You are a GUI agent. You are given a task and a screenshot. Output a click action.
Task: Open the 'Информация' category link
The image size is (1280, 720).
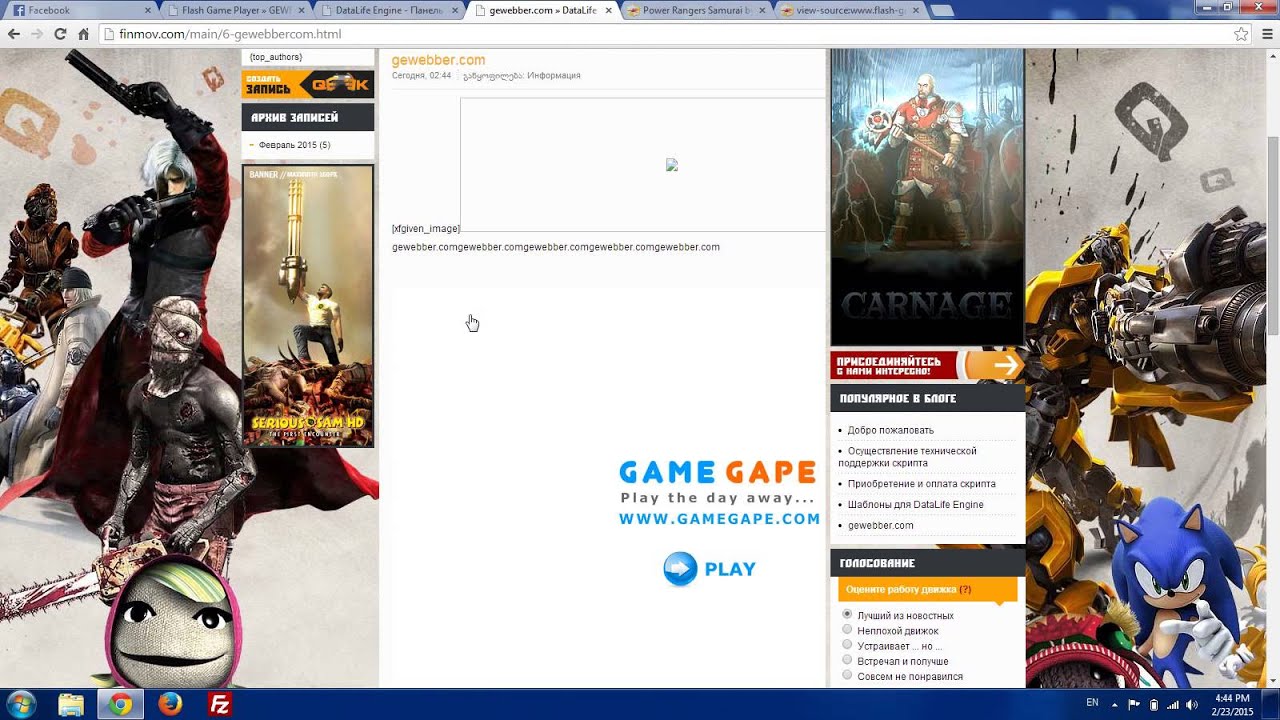point(553,76)
